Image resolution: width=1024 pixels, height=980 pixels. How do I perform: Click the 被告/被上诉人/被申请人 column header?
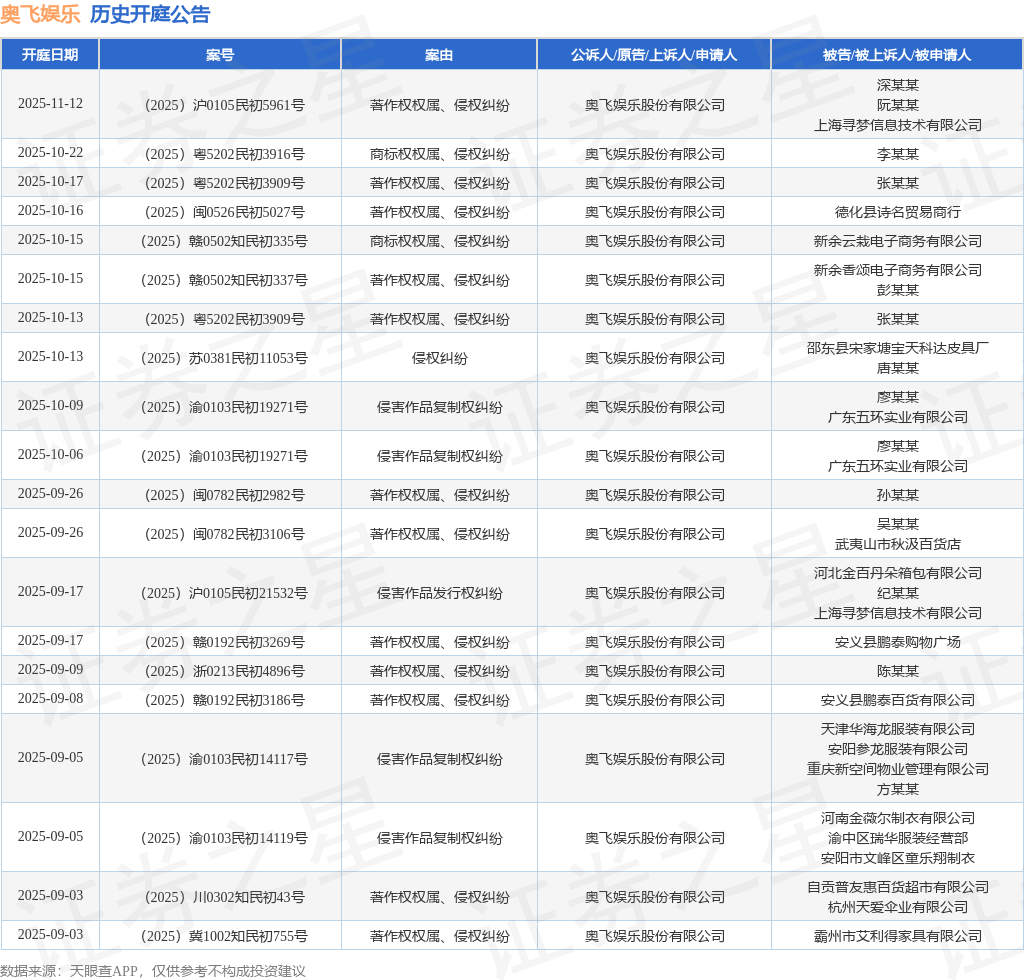pyautogui.click(x=897, y=55)
